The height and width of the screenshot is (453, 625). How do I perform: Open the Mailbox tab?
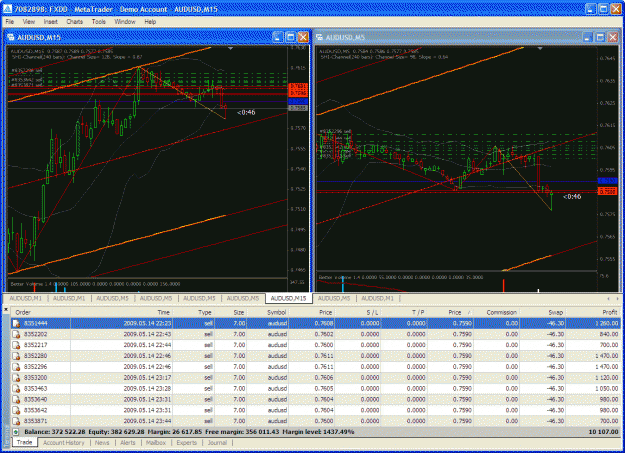155,443
